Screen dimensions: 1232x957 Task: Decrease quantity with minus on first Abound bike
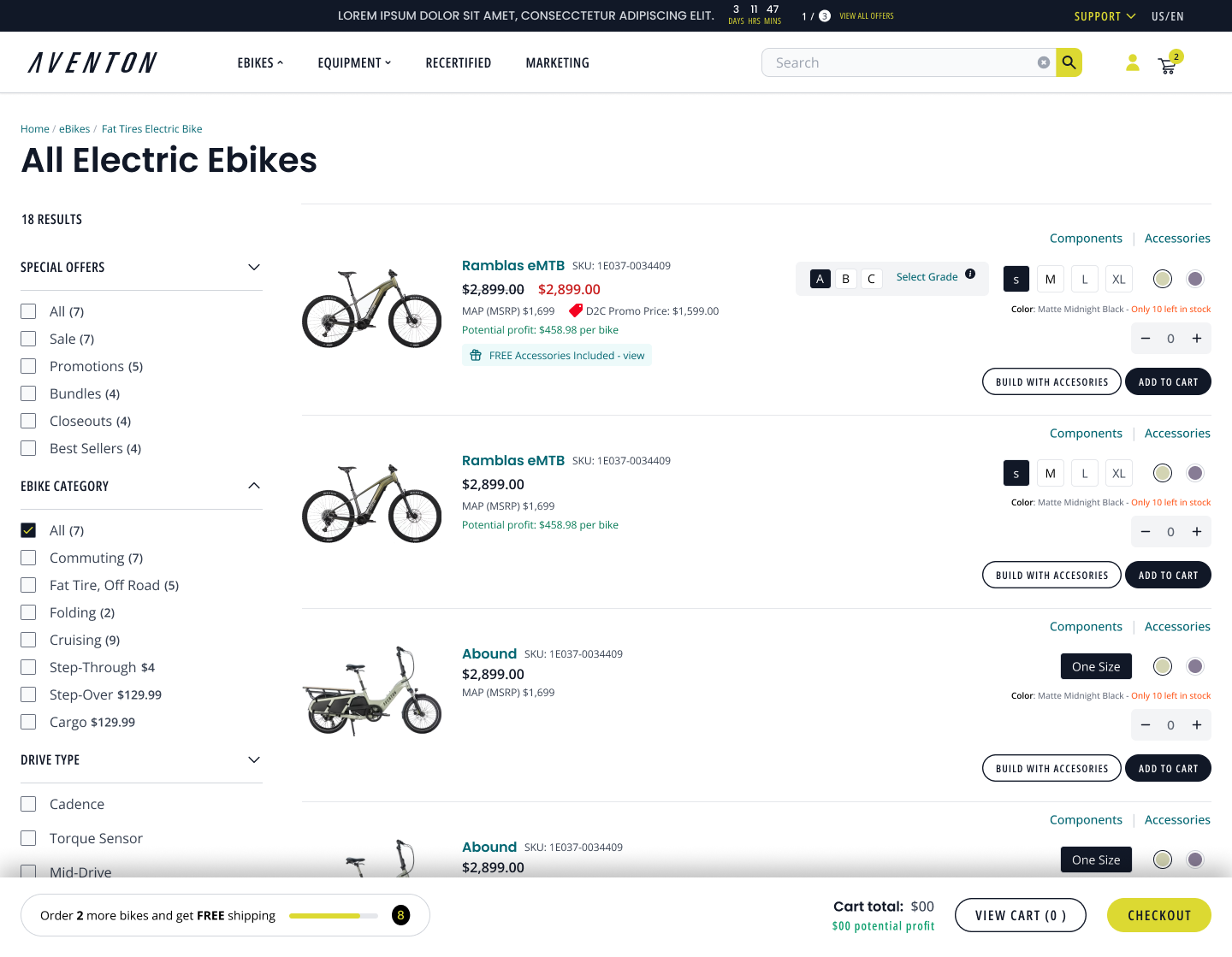[x=1146, y=725]
